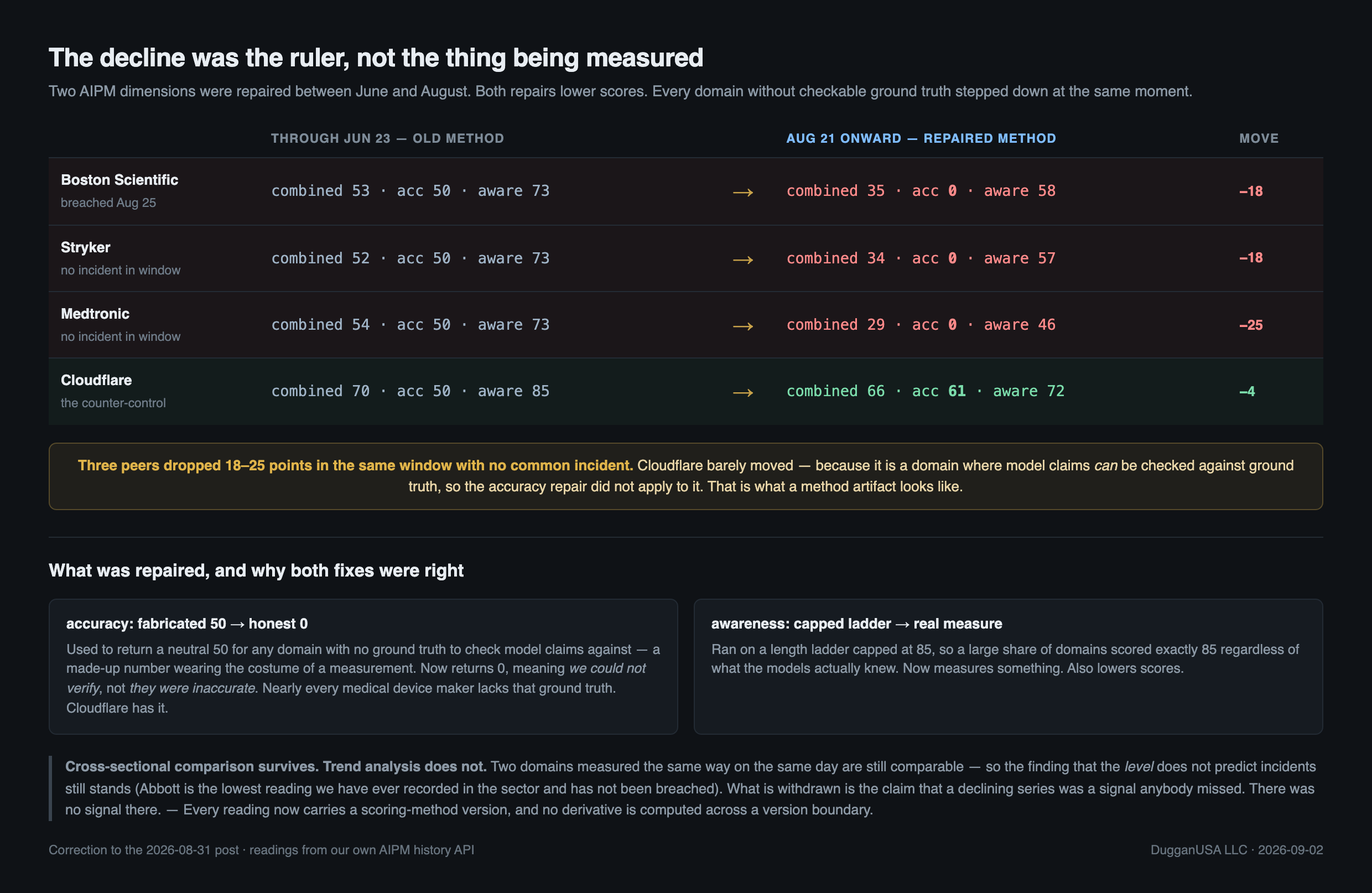The image size is (1372, 893).
Task: Click the arrow in the Stryker row
Action: 742,259
